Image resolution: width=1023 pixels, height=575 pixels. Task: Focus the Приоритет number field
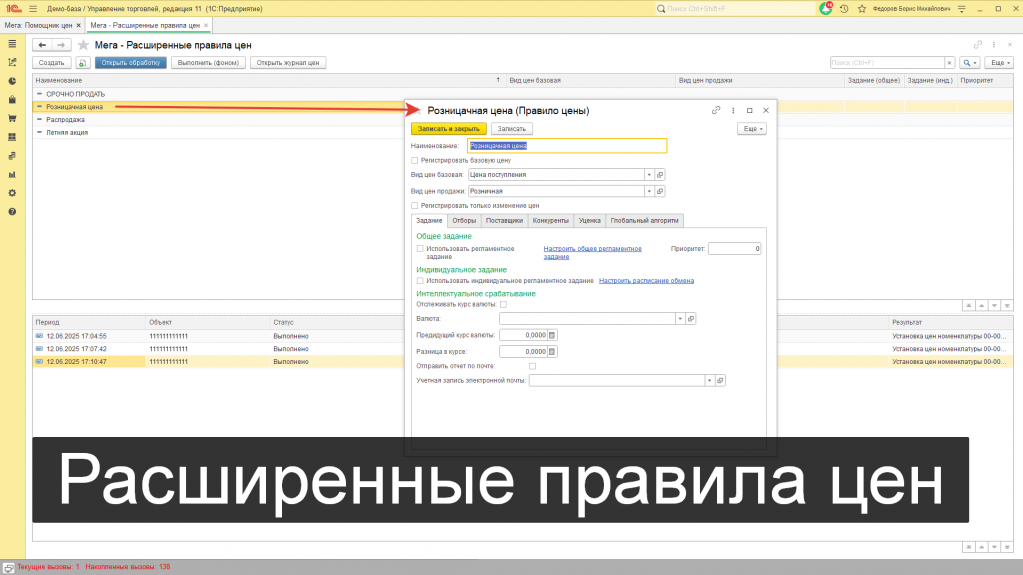click(x=735, y=249)
